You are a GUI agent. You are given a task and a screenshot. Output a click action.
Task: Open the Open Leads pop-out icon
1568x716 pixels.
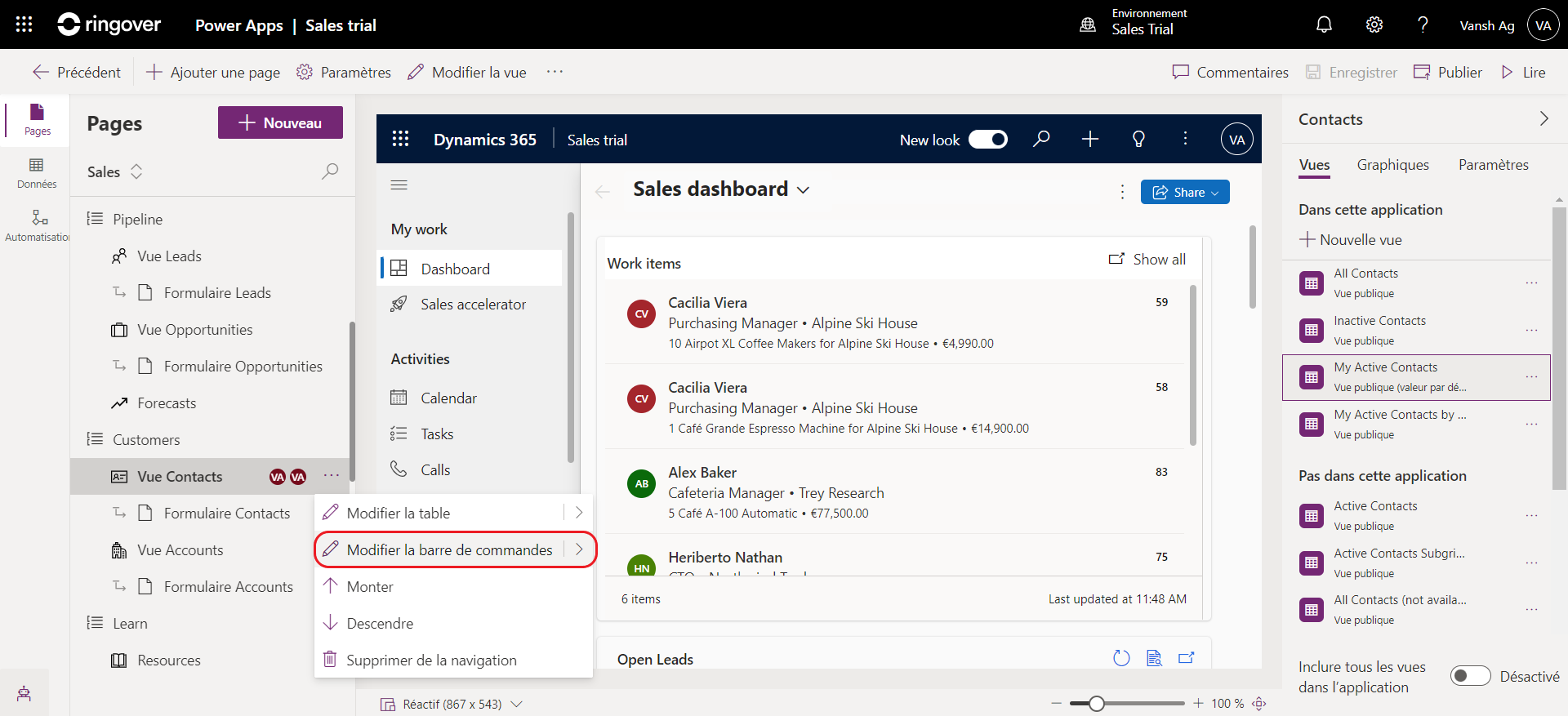pyautogui.click(x=1186, y=658)
